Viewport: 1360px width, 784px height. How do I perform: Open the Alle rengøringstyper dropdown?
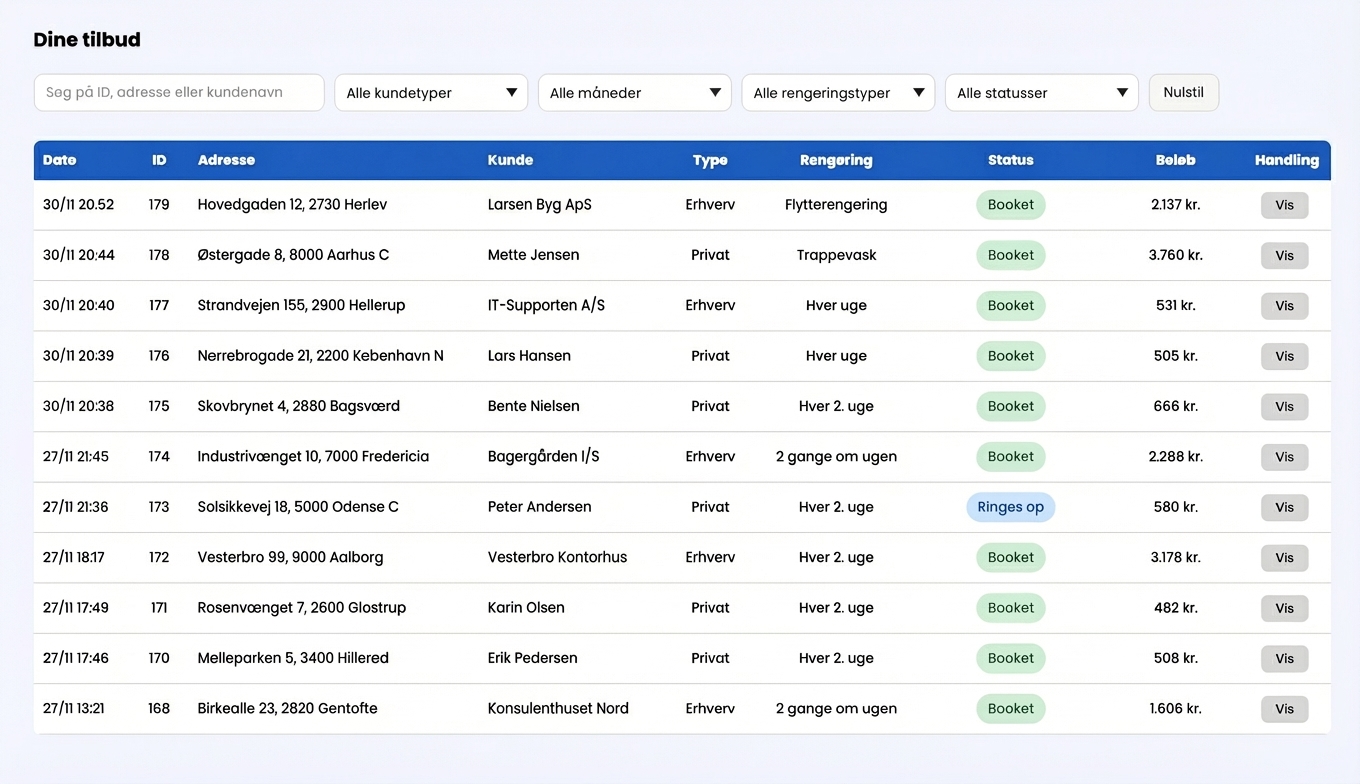click(838, 93)
